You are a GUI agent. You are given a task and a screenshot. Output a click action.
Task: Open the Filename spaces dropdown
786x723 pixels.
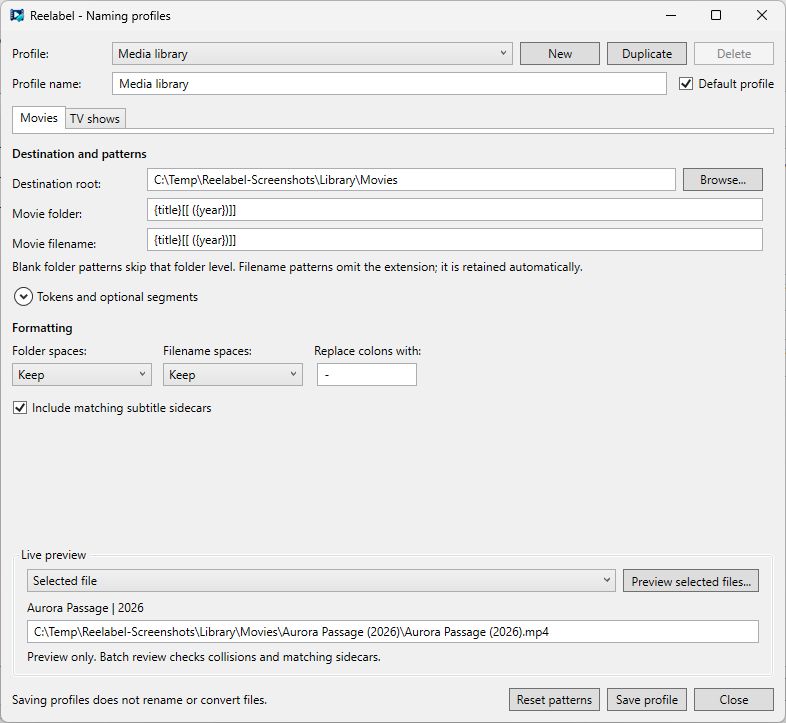tap(233, 375)
